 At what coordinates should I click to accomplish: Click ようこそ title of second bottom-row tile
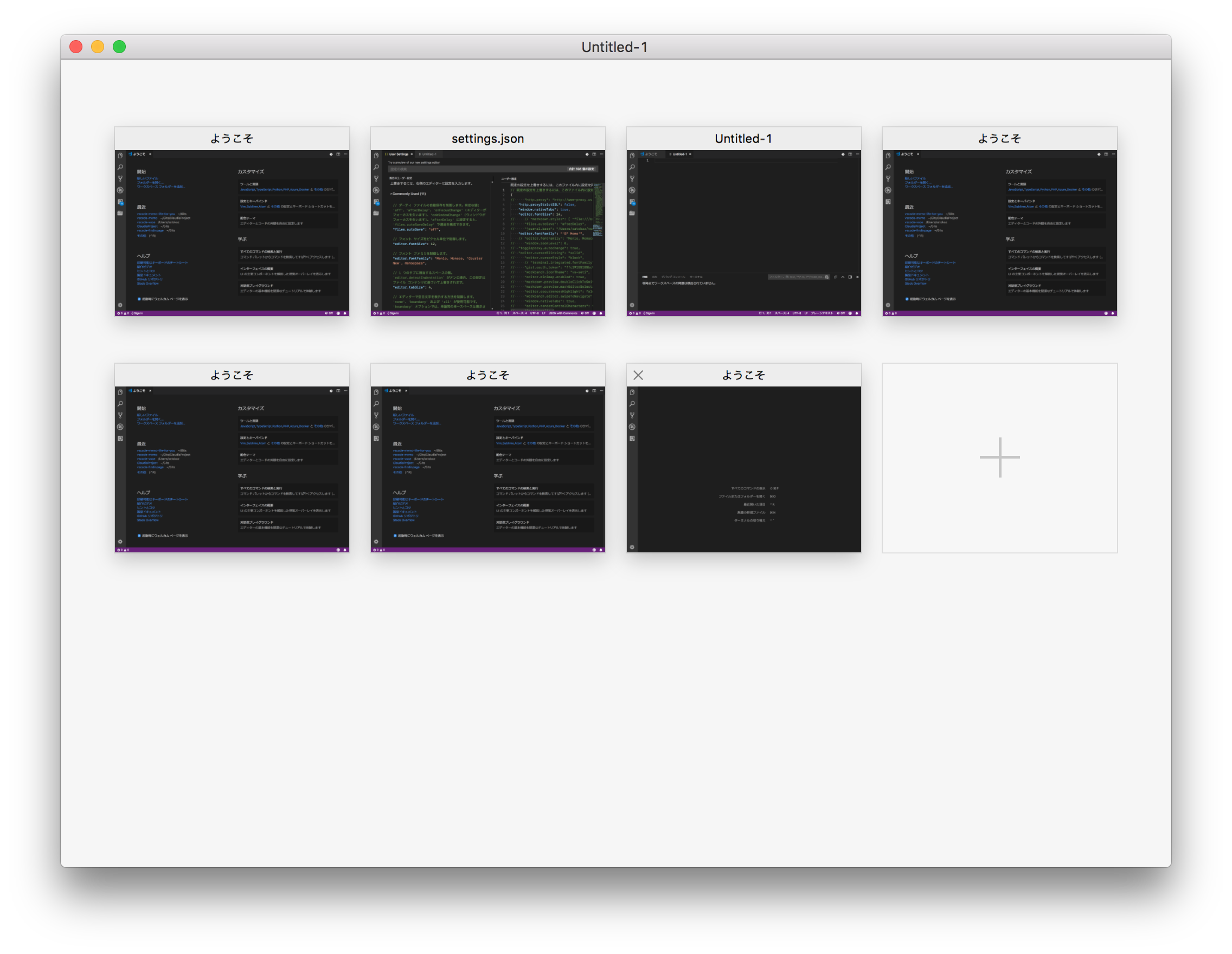coord(487,375)
